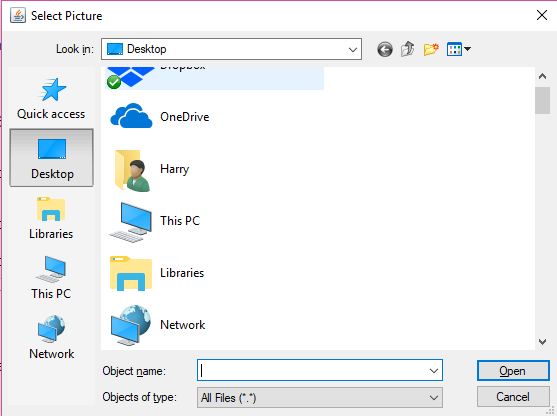This screenshot has height=416, width=557.
Task: Select Network in the left sidebar
Action: pos(52,337)
